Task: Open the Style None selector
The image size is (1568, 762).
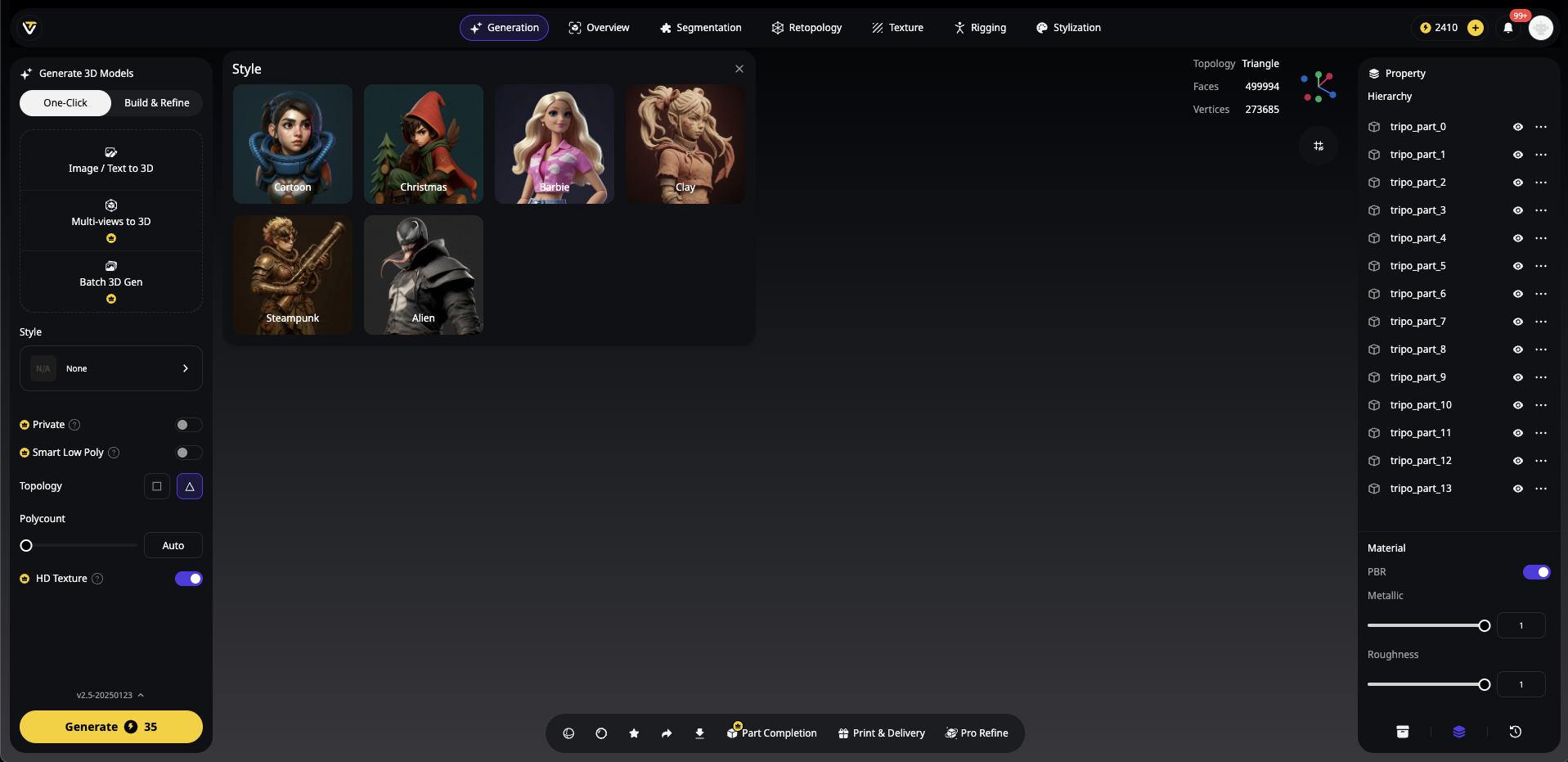Action: coord(111,368)
